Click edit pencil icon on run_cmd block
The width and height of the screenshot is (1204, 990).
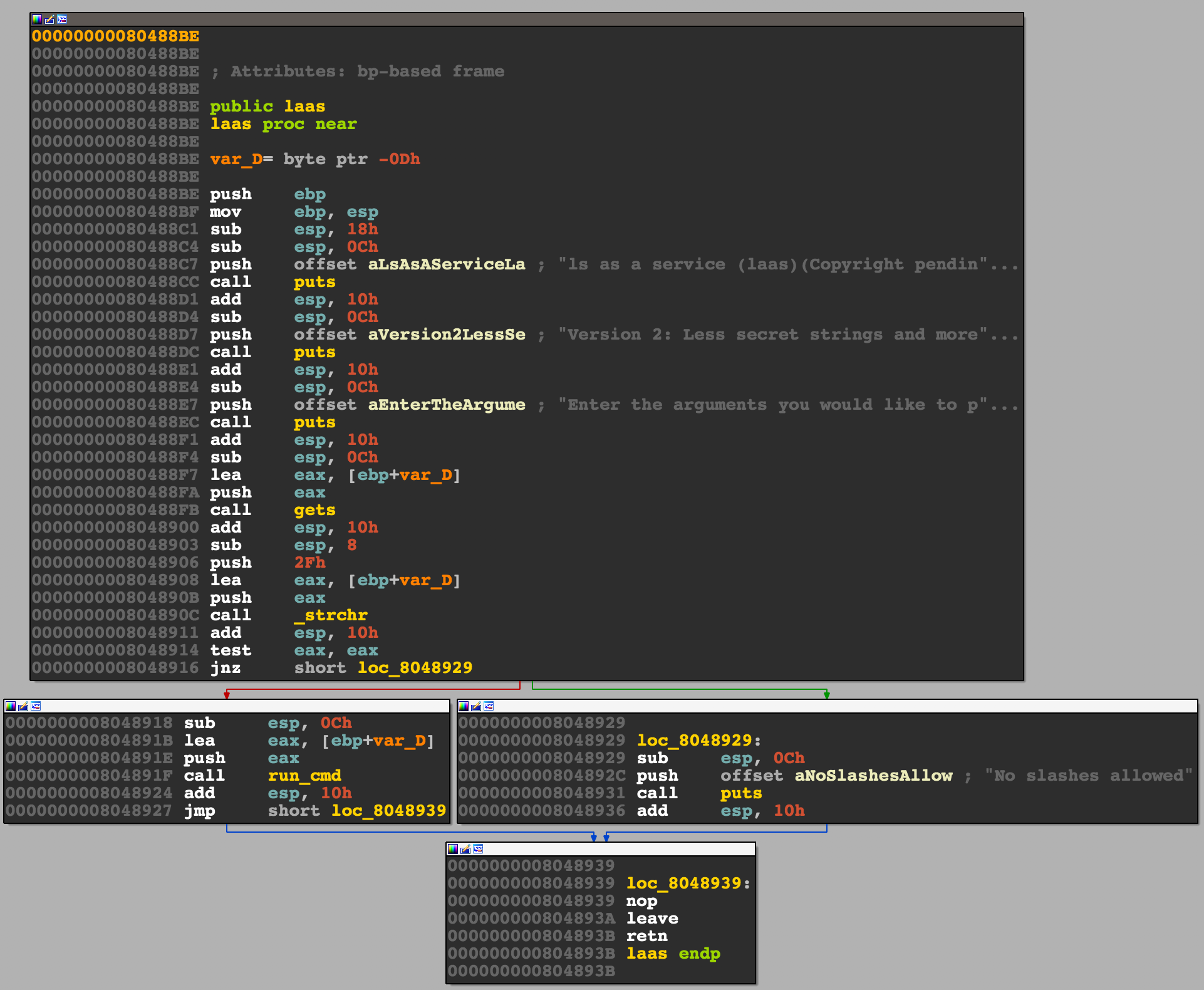23,706
